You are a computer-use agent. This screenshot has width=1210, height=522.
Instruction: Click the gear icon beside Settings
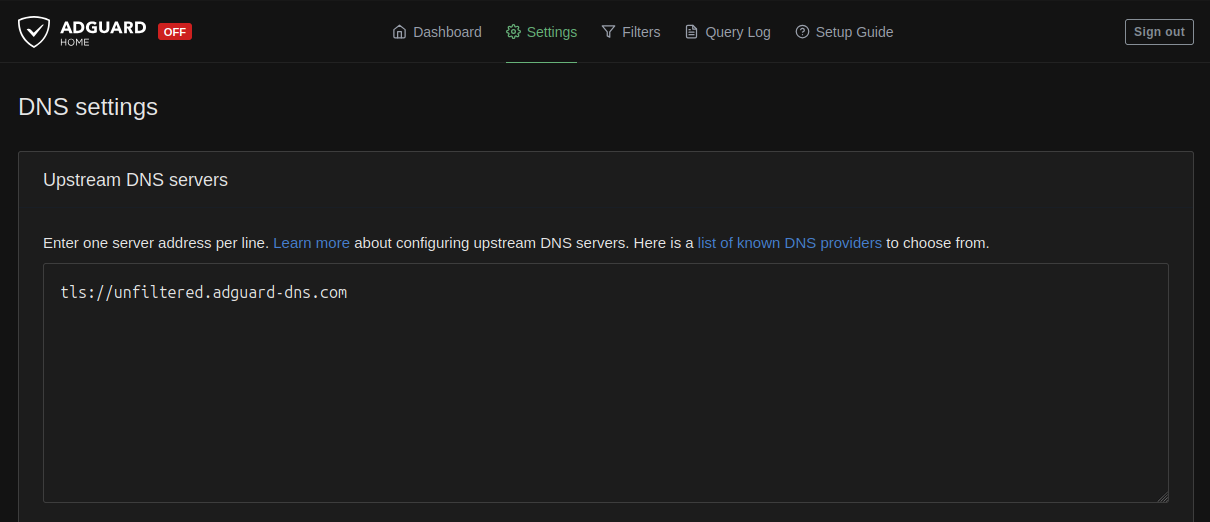tap(513, 32)
